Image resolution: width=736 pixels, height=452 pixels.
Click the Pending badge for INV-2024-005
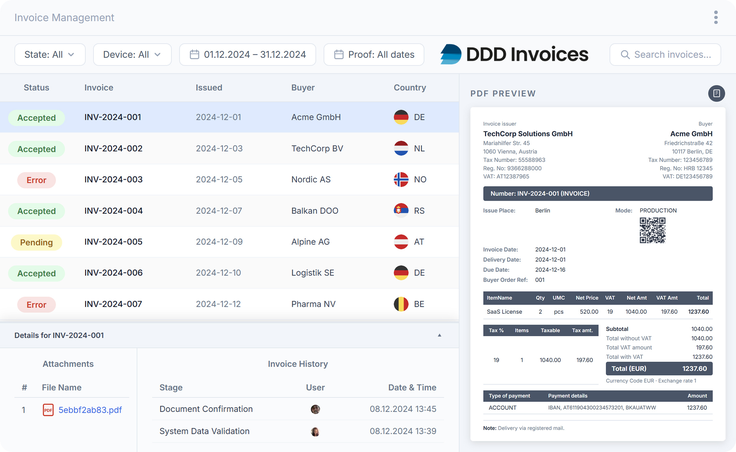click(x=36, y=242)
